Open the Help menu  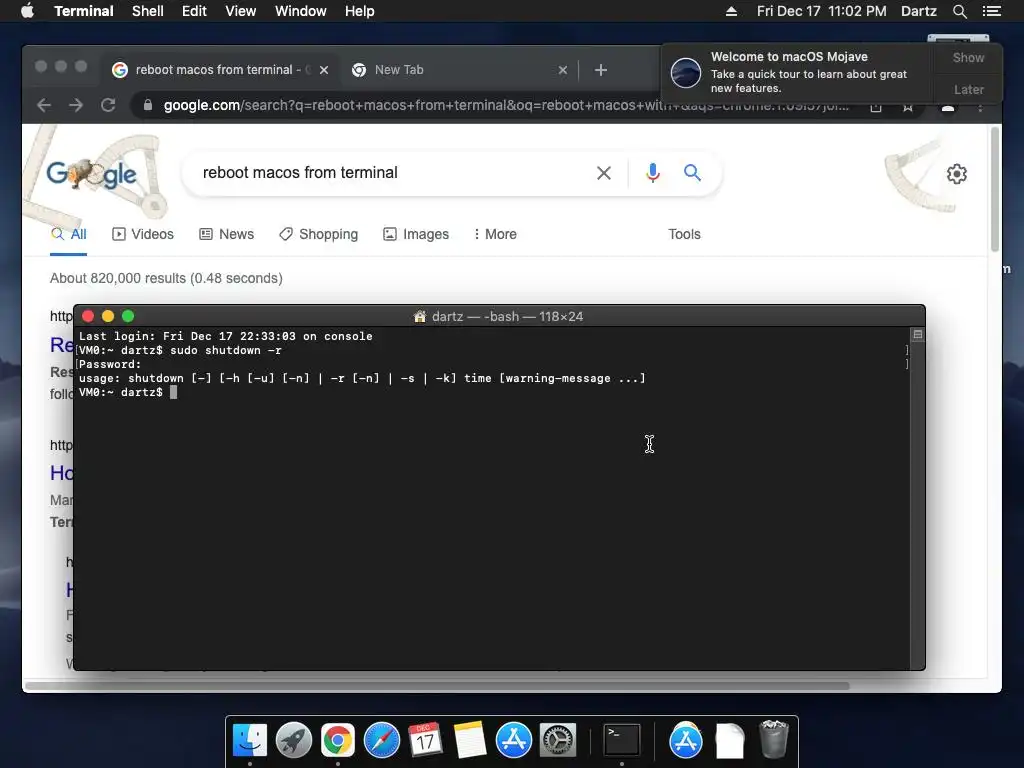tap(359, 11)
